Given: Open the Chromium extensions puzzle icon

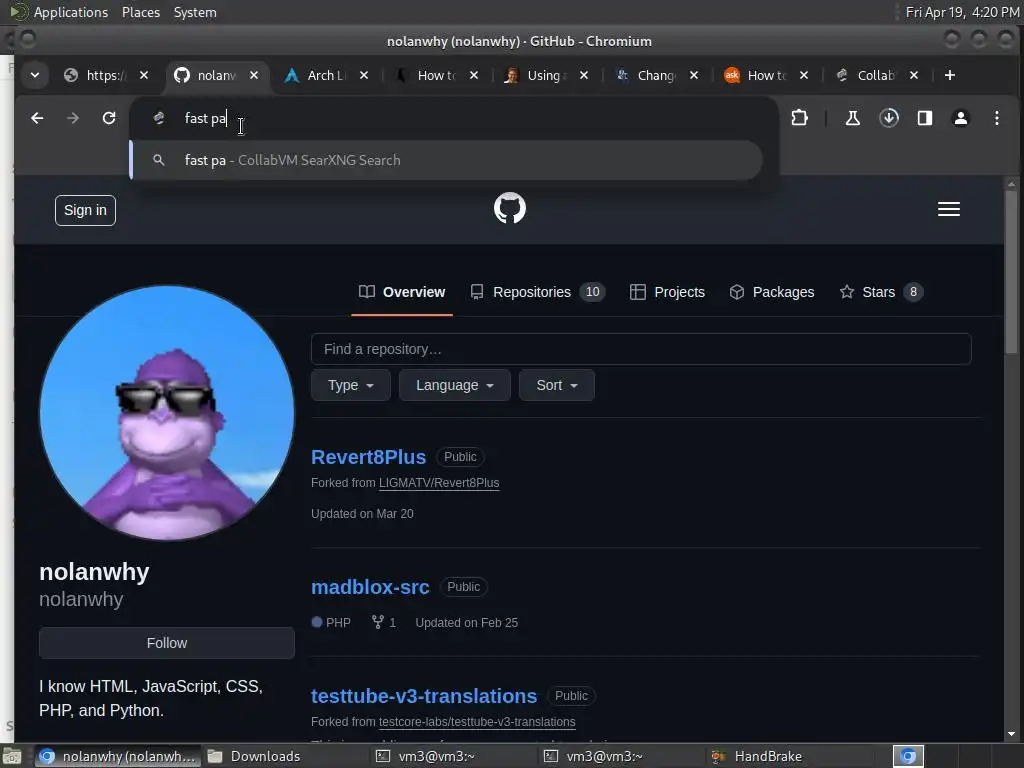Looking at the screenshot, I should (x=799, y=118).
